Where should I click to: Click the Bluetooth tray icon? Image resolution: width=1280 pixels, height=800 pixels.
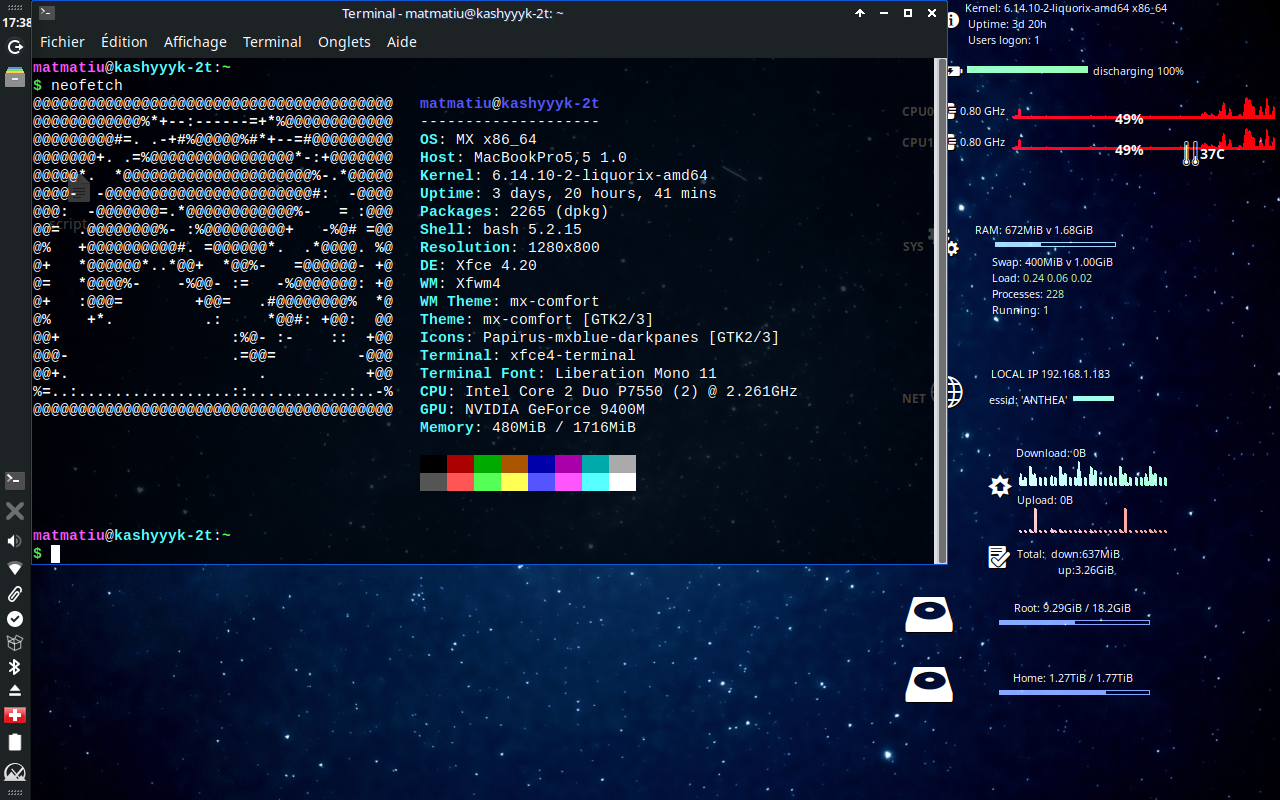coord(15,667)
